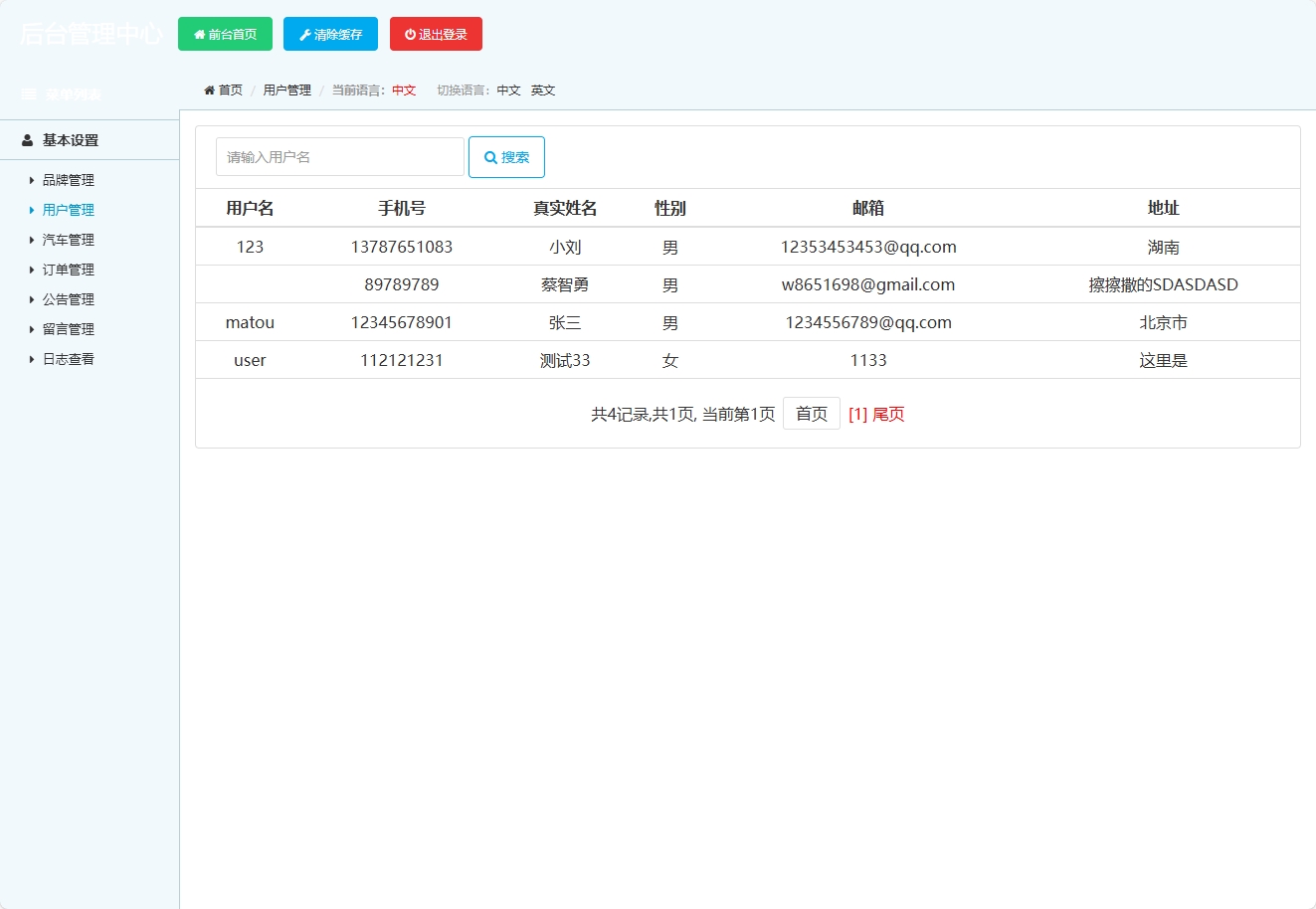Click the home icon in the breadcrumb
This screenshot has width=1316, height=909.
coord(212,90)
